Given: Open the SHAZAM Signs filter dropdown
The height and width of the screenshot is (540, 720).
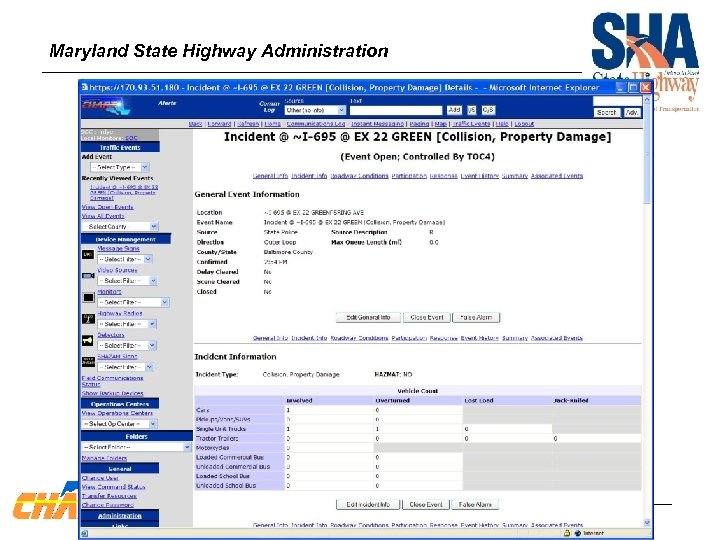Looking at the screenshot, I should tap(125, 367).
